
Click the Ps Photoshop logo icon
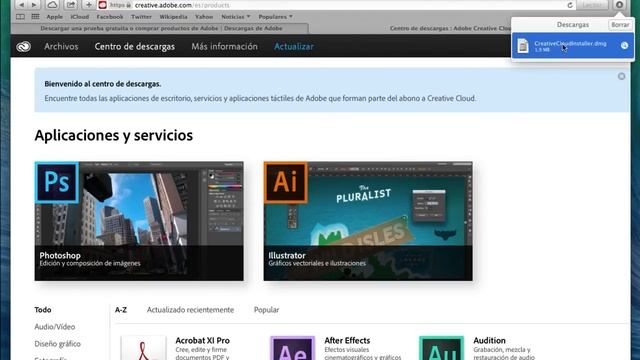tap(57, 182)
